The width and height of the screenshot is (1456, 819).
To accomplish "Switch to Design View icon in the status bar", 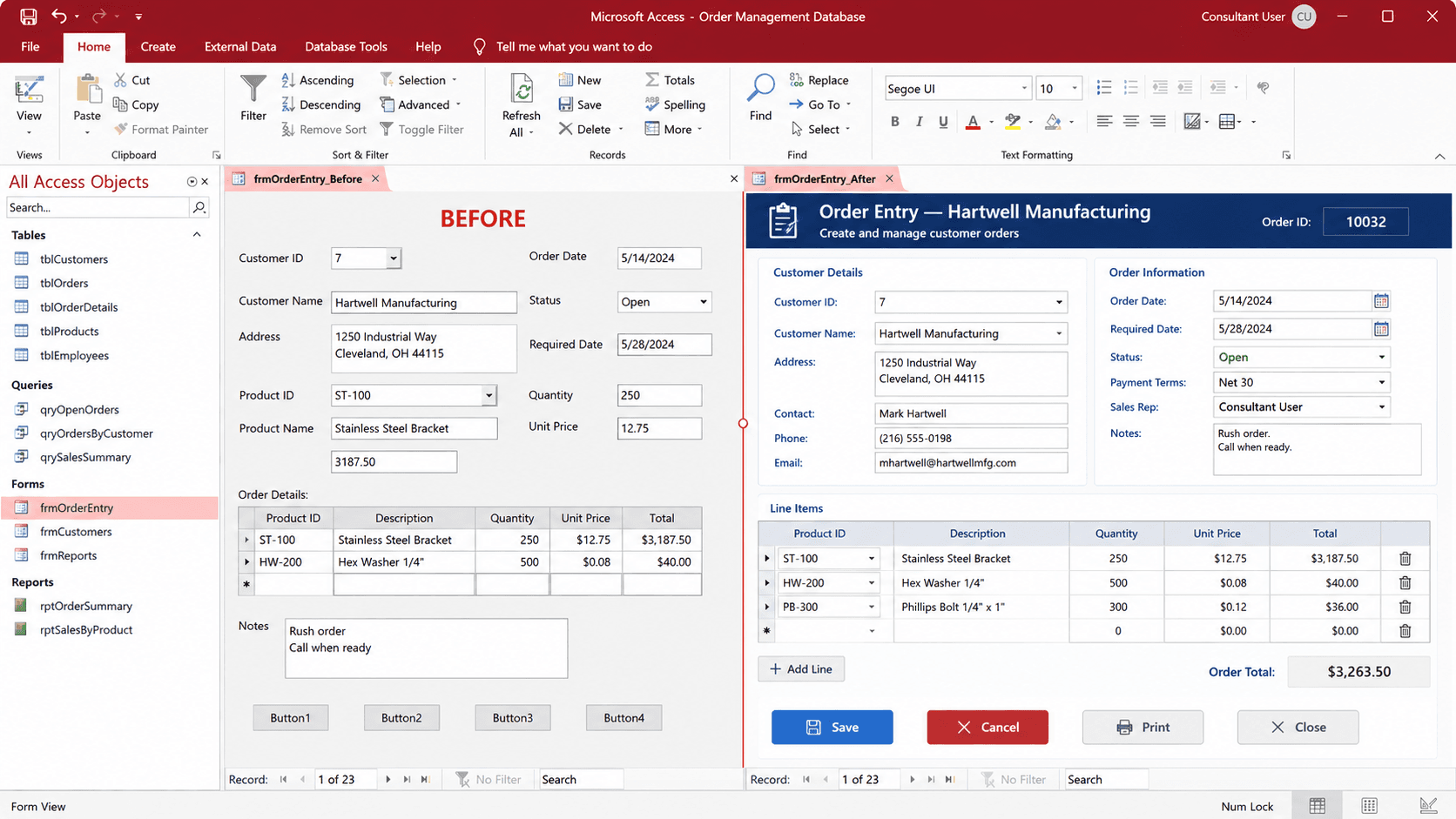I will [x=1428, y=806].
